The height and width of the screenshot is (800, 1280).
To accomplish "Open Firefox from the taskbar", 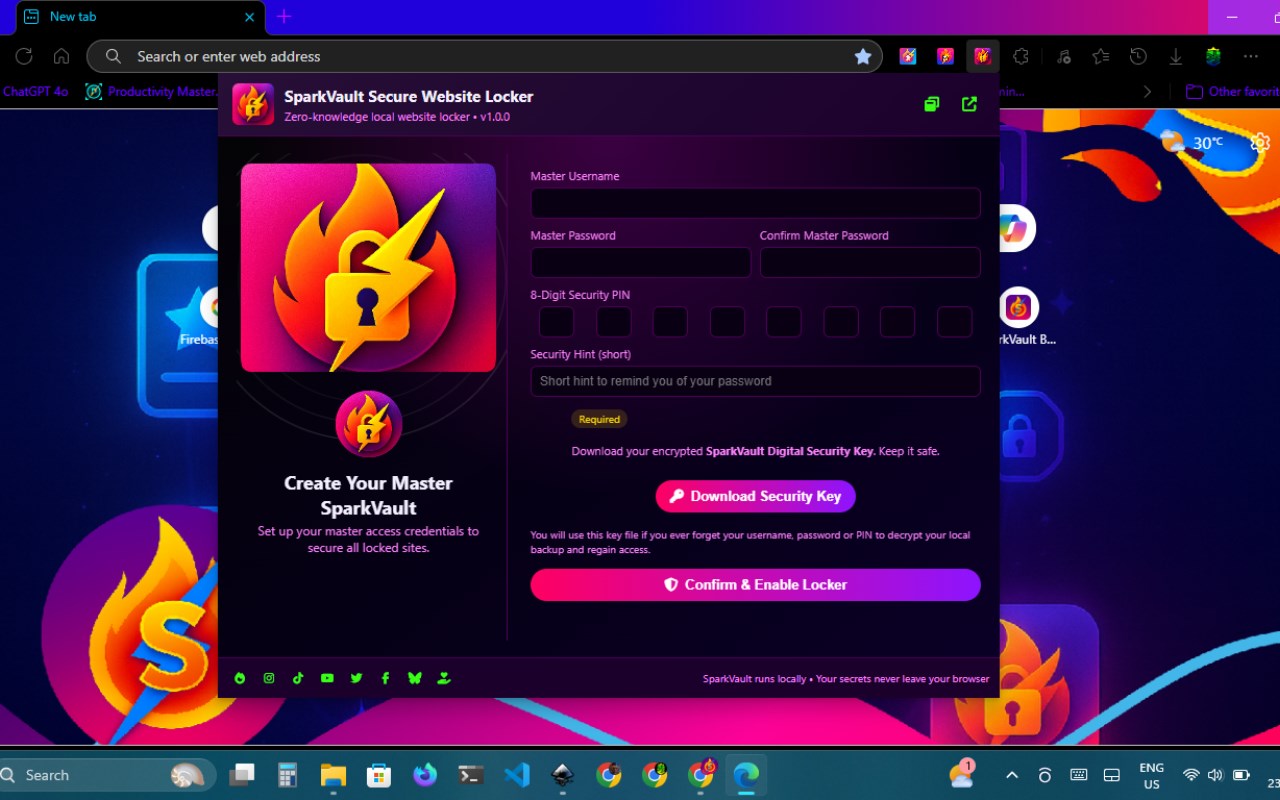I will click(x=425, y=774).
